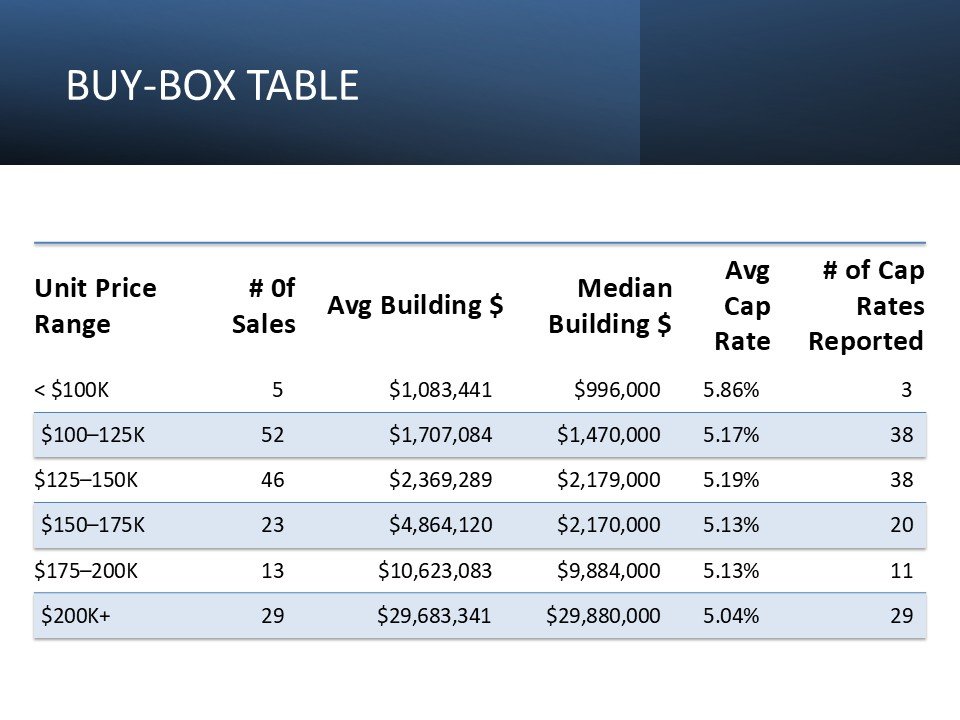Click the 5.04% cap rate value
960x720 pixels.
731,615
